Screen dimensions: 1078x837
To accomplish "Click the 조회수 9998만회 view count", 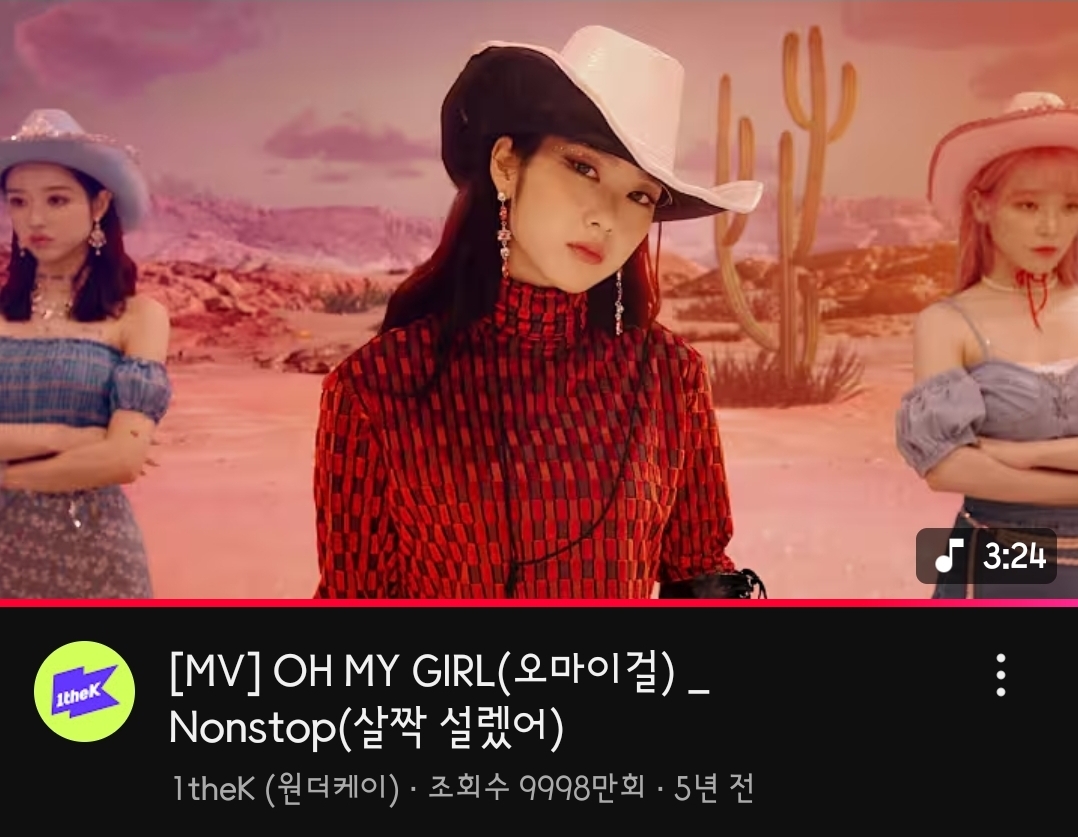I will 536,787.
